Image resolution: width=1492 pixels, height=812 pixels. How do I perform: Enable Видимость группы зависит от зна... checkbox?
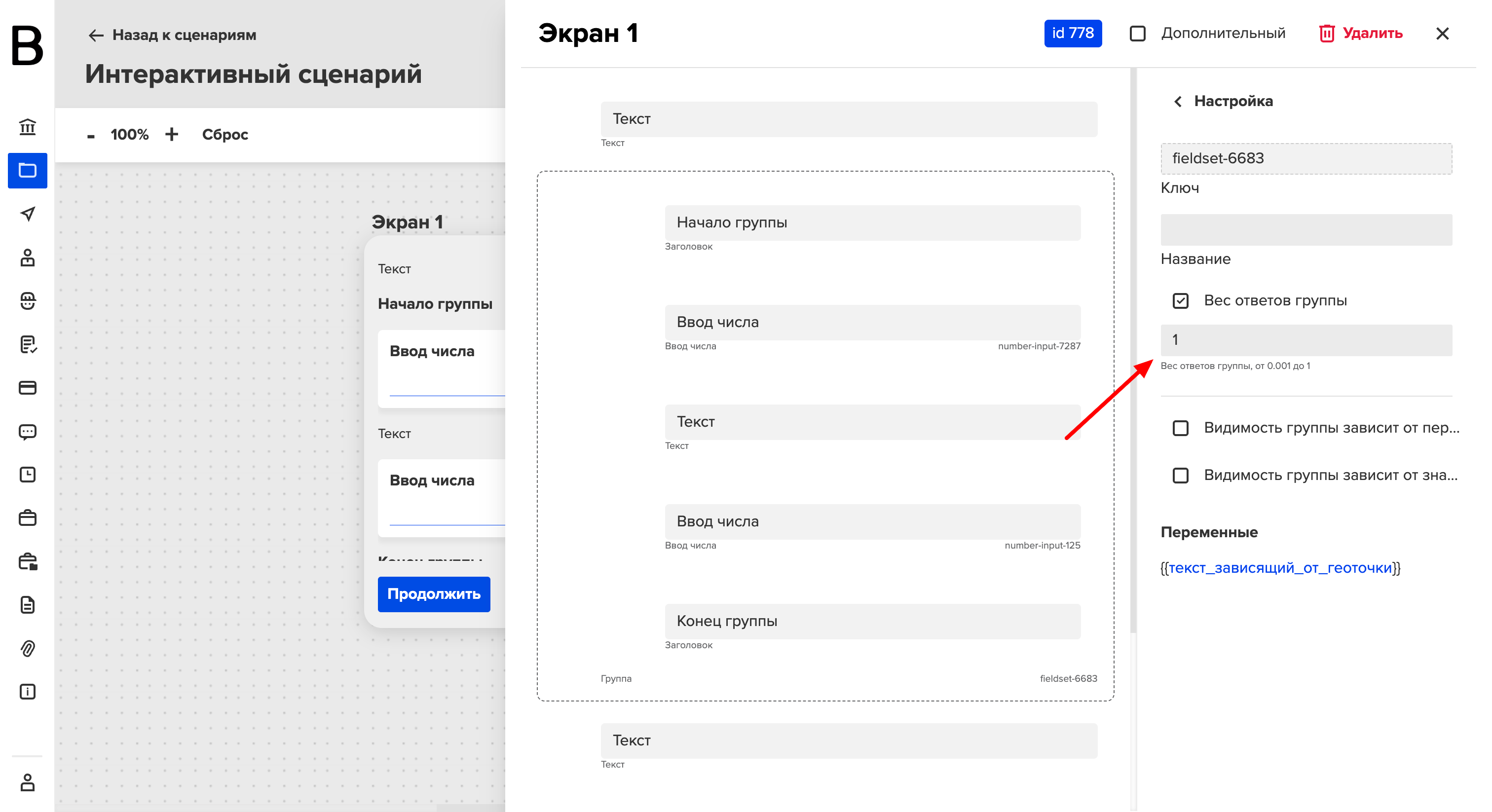pyautogui.click(x=1180, y=476)
